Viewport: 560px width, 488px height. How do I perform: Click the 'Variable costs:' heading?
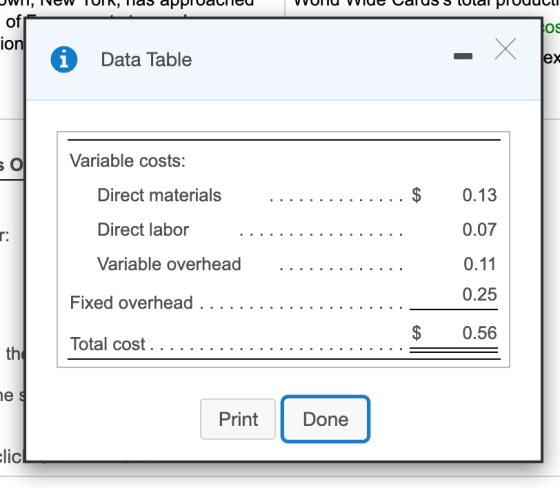(x=128, y=161)
